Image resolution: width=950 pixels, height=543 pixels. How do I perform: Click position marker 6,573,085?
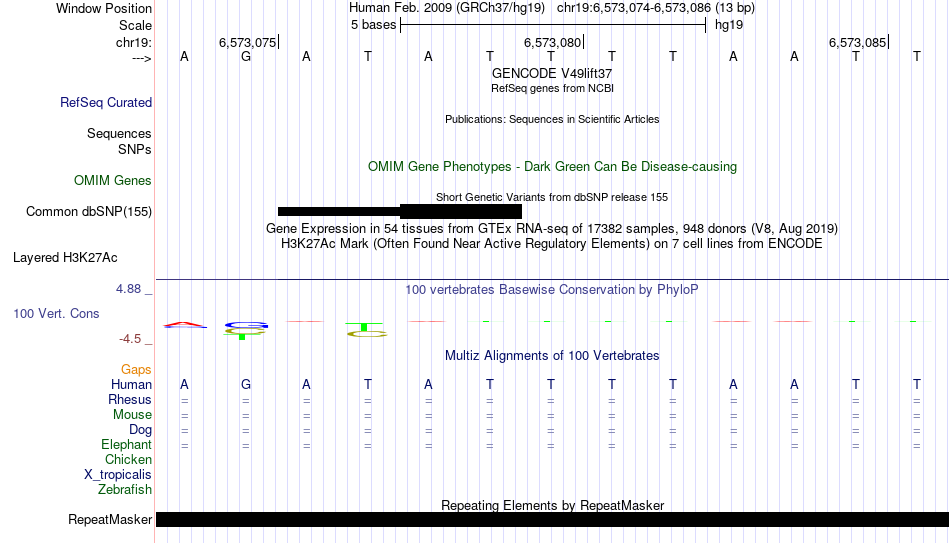click(x=857, y=42)
